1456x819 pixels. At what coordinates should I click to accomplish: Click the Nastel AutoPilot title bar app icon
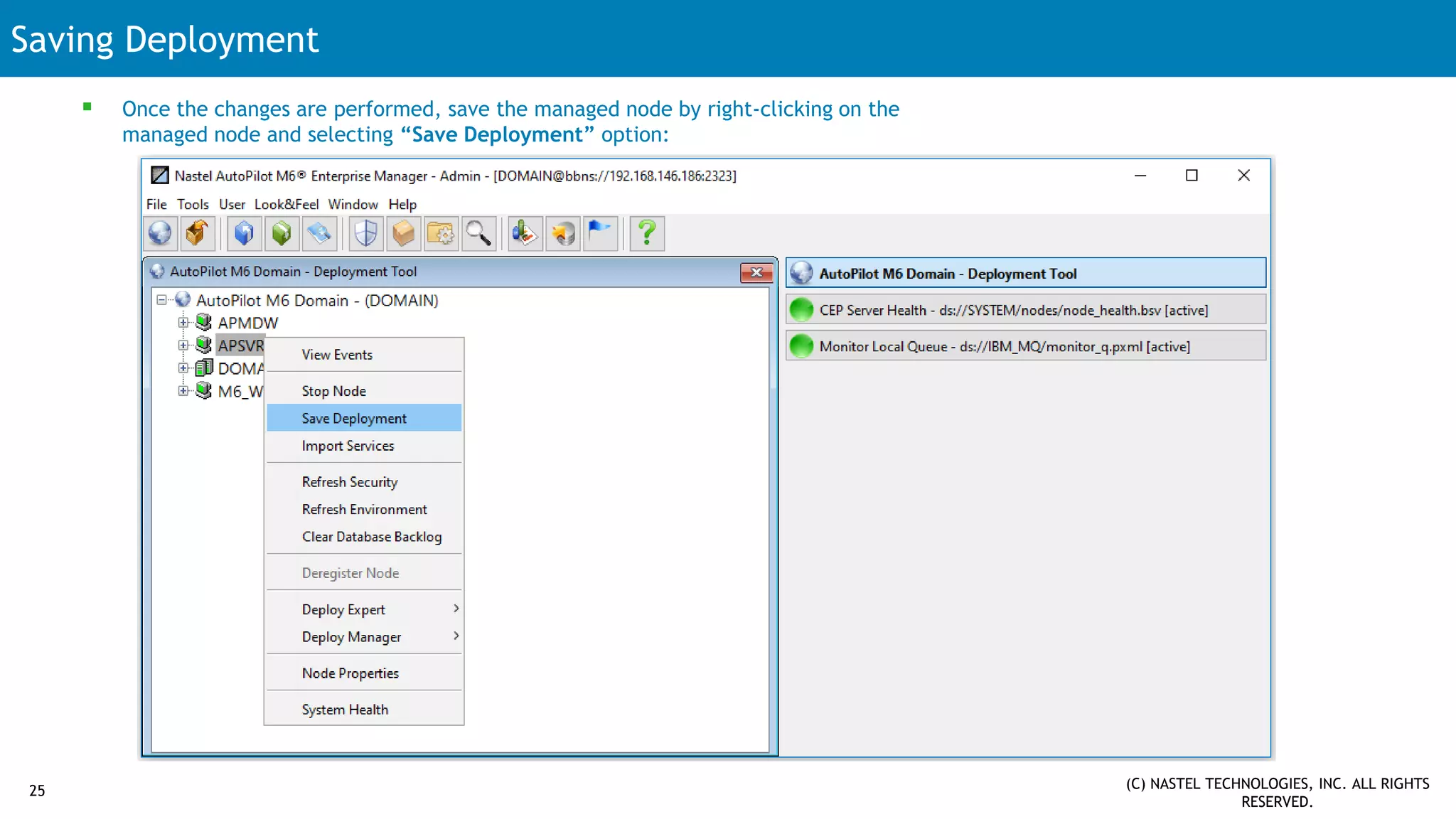[x=160, y=175]
